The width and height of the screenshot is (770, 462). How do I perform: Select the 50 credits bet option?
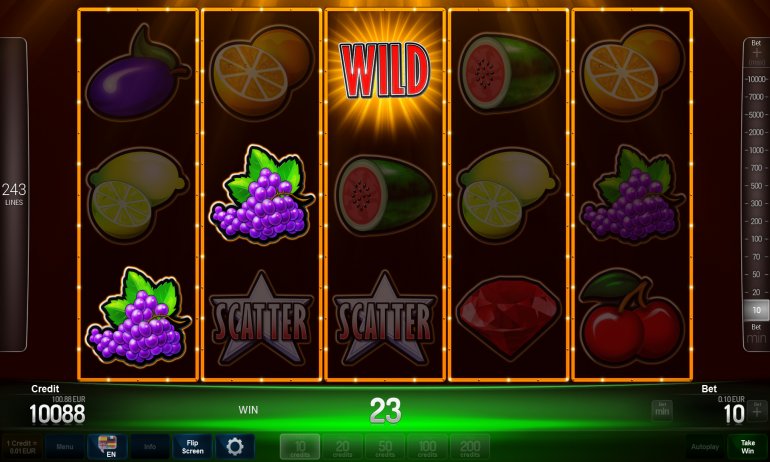click(x=385, y=447)
